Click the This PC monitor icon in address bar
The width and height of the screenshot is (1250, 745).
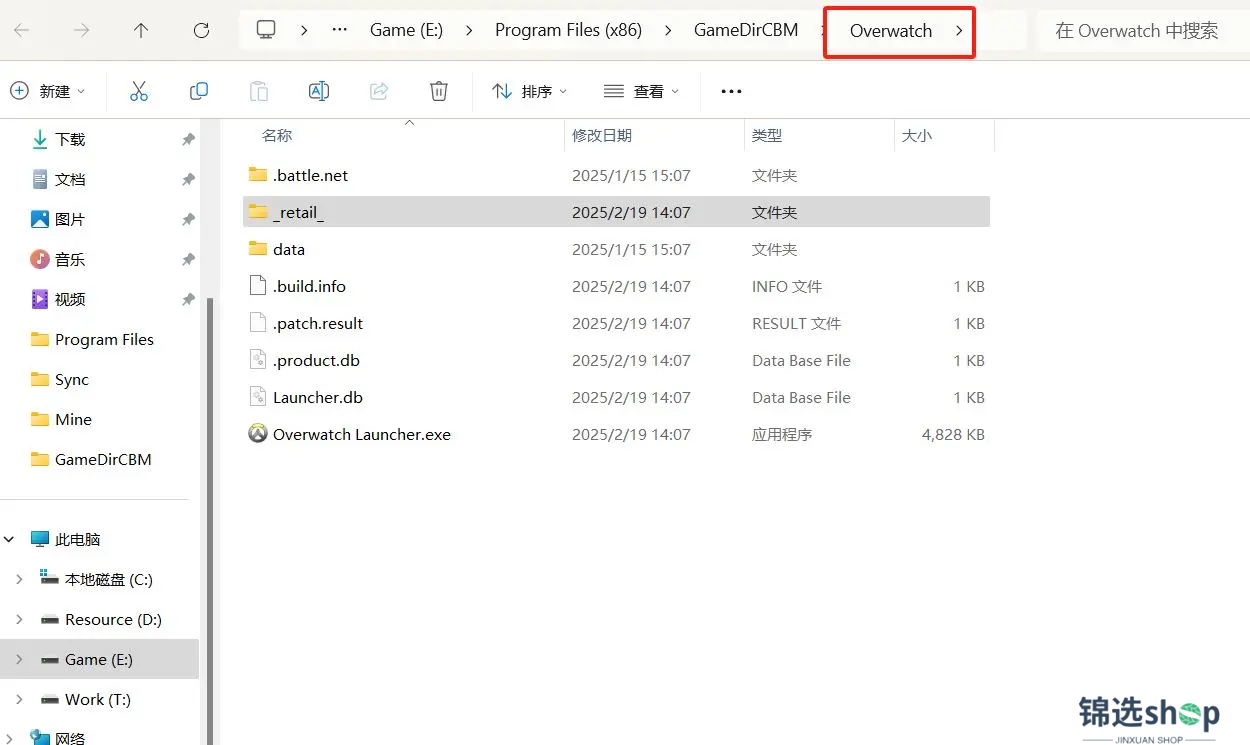pos(266,30)
